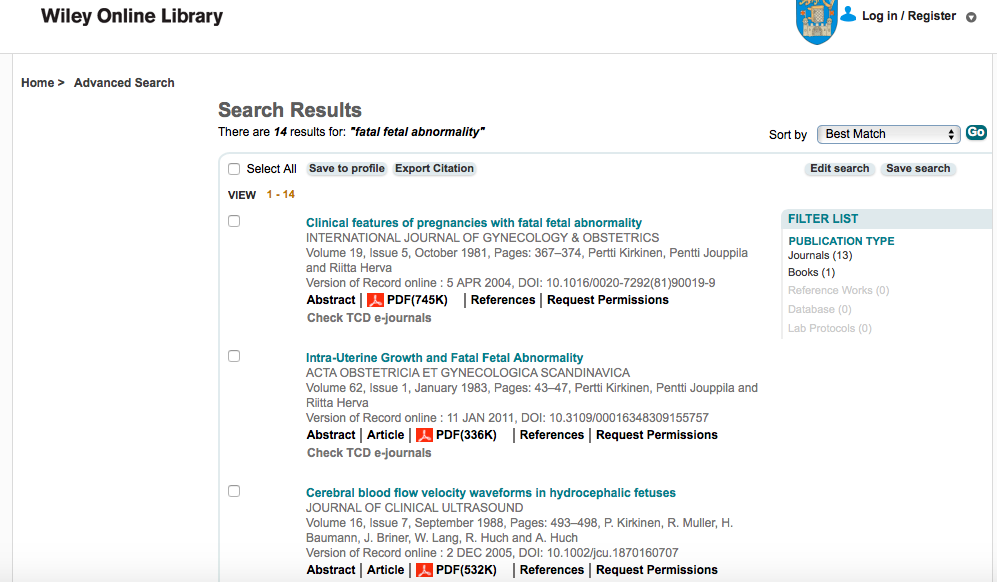The image size is (997, 582).
Task: Check the box for Clinical features article
Action: 234,221
